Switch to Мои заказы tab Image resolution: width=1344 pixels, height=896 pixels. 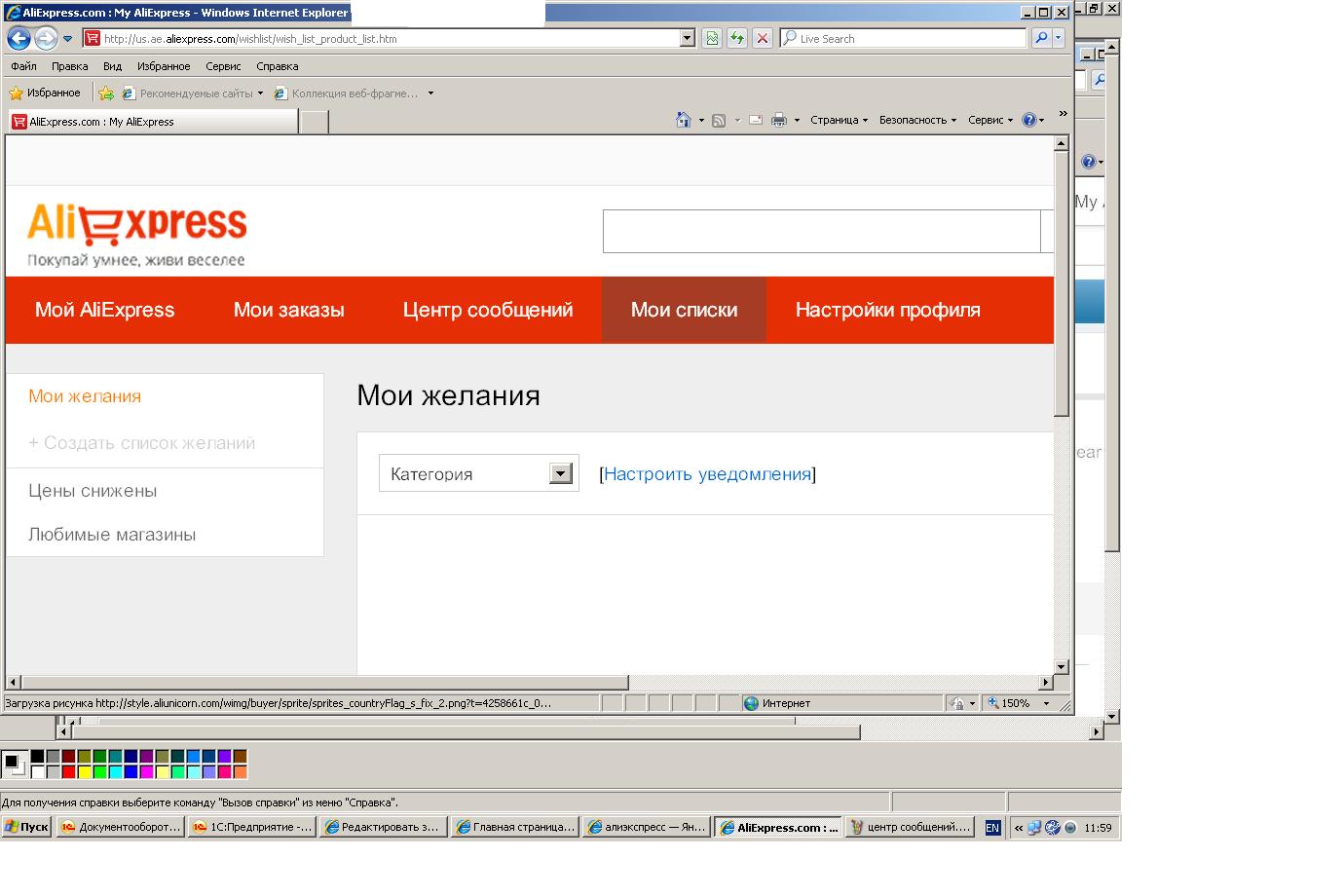click(x=289, y=310)
